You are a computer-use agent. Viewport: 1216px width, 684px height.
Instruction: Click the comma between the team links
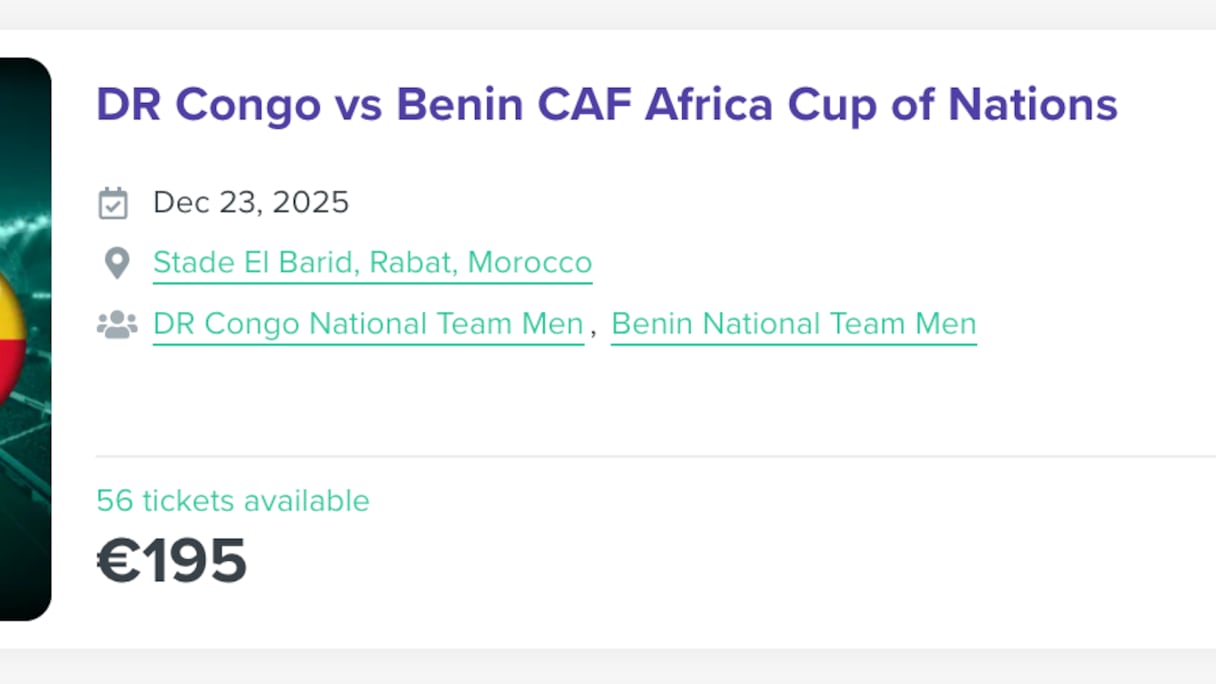(593, 328)
